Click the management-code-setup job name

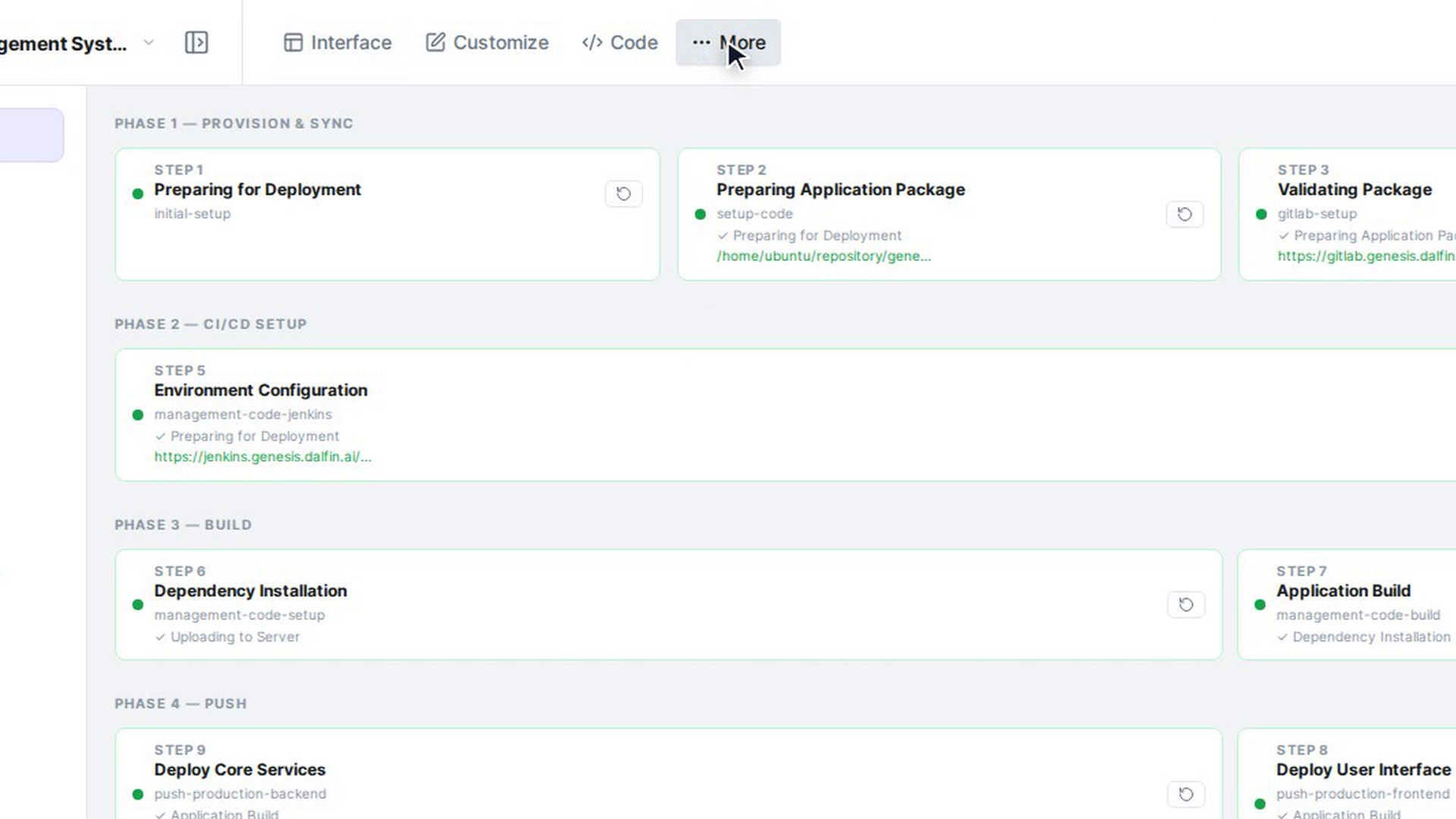pyautogui.click(x=239, y=615)
